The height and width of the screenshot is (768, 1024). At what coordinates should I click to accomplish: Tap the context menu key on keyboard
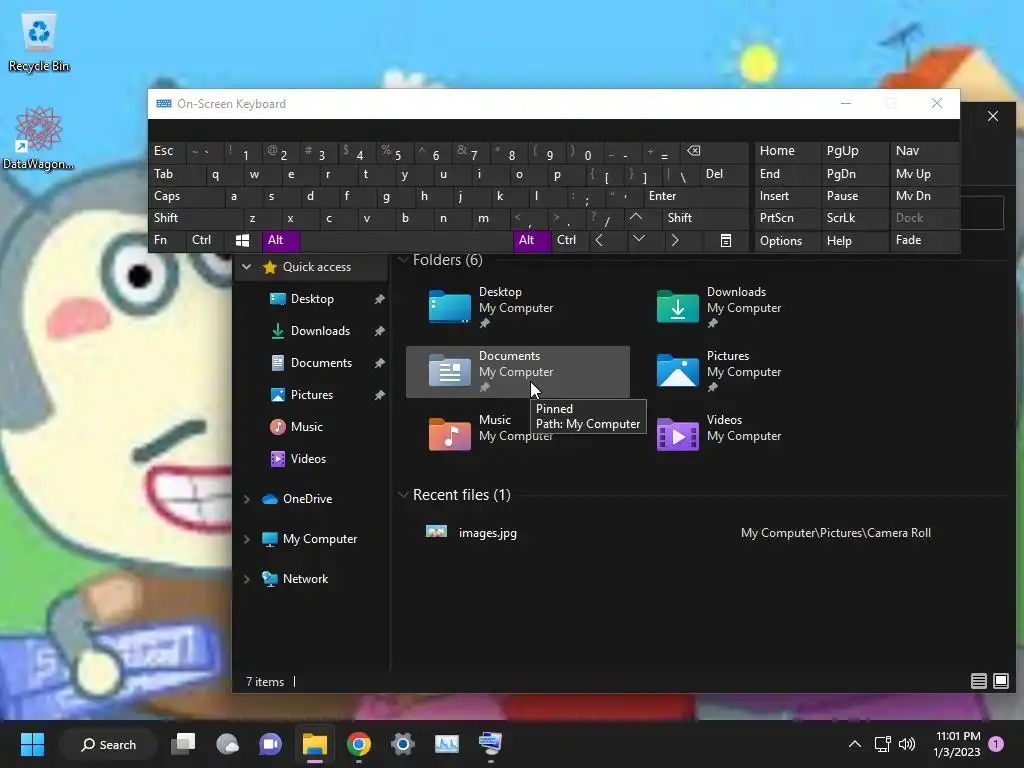pos(726,240)
